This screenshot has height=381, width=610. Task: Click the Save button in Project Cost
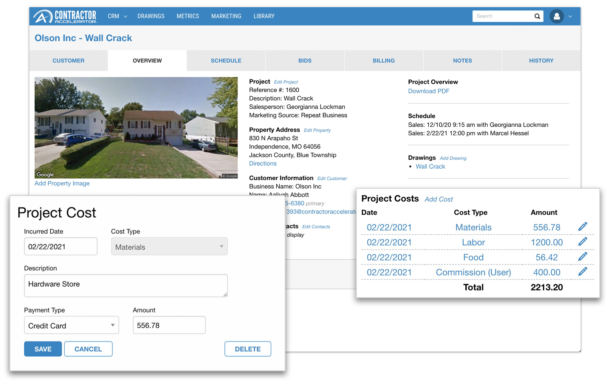(x=43, y=349)
